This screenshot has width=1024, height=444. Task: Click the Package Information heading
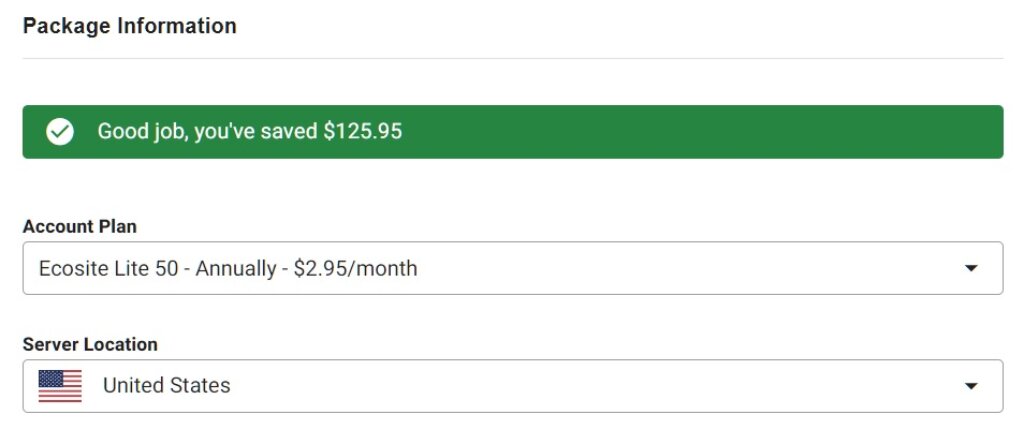click(129, 26)
